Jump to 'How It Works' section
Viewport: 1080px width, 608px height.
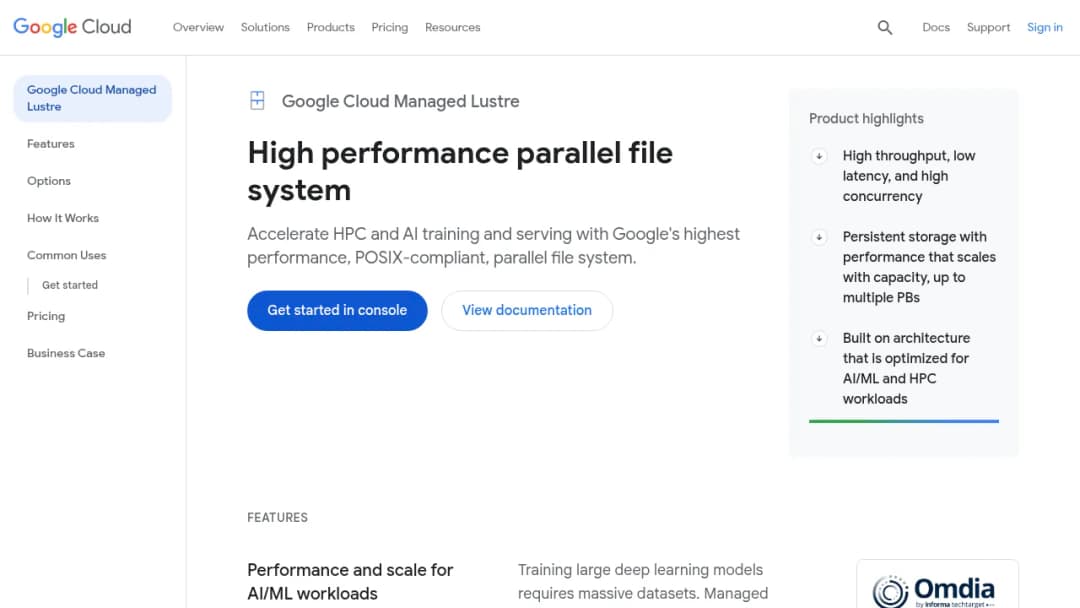click(x=63, y=218)
